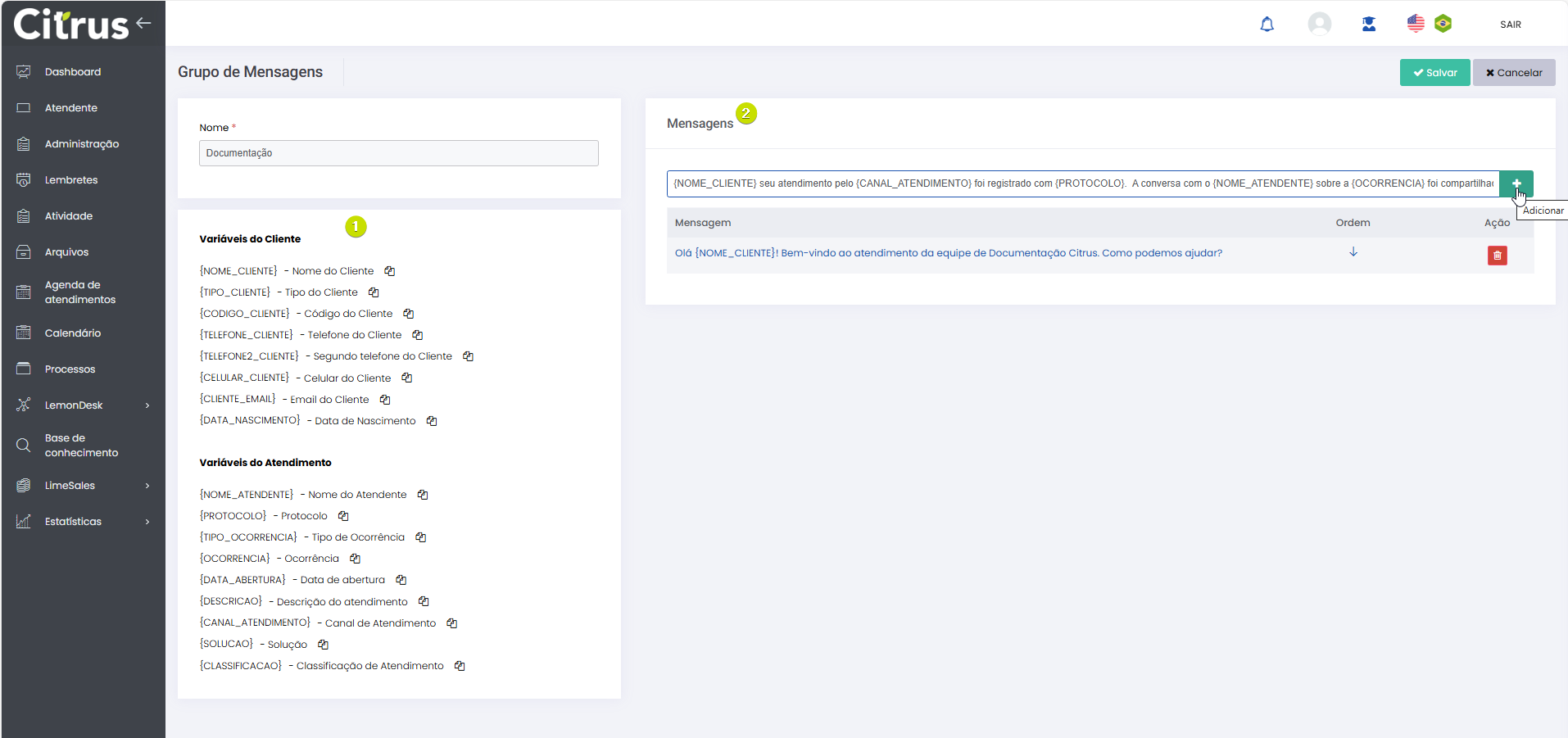Click the Nome input field

(x=398, y=153)
